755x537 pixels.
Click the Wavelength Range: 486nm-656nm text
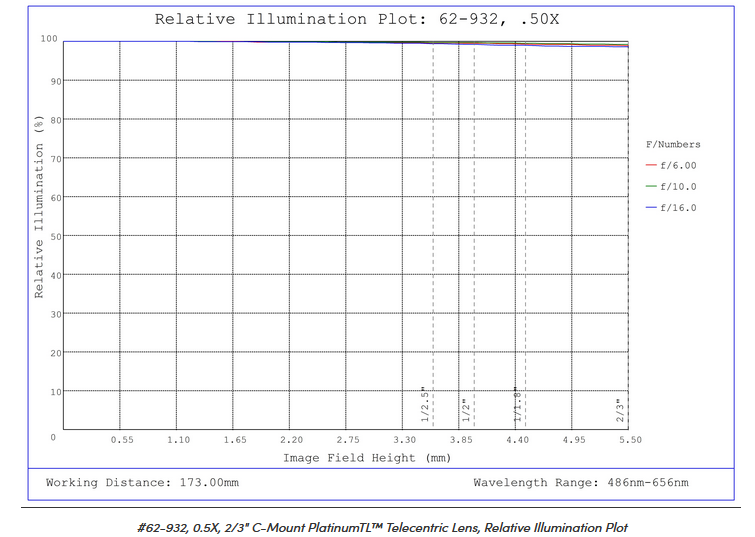581,483
